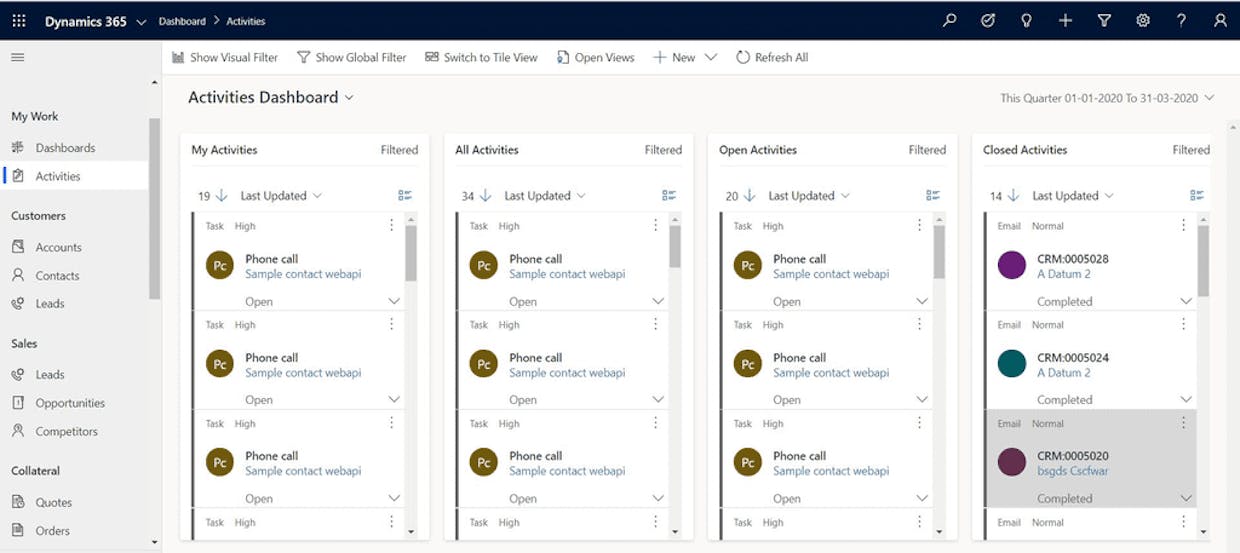This screenshot has width=1240, height=553.
Task: Open the A Datum 2 link for CRM:0005028
Action: coord(1064,274)
